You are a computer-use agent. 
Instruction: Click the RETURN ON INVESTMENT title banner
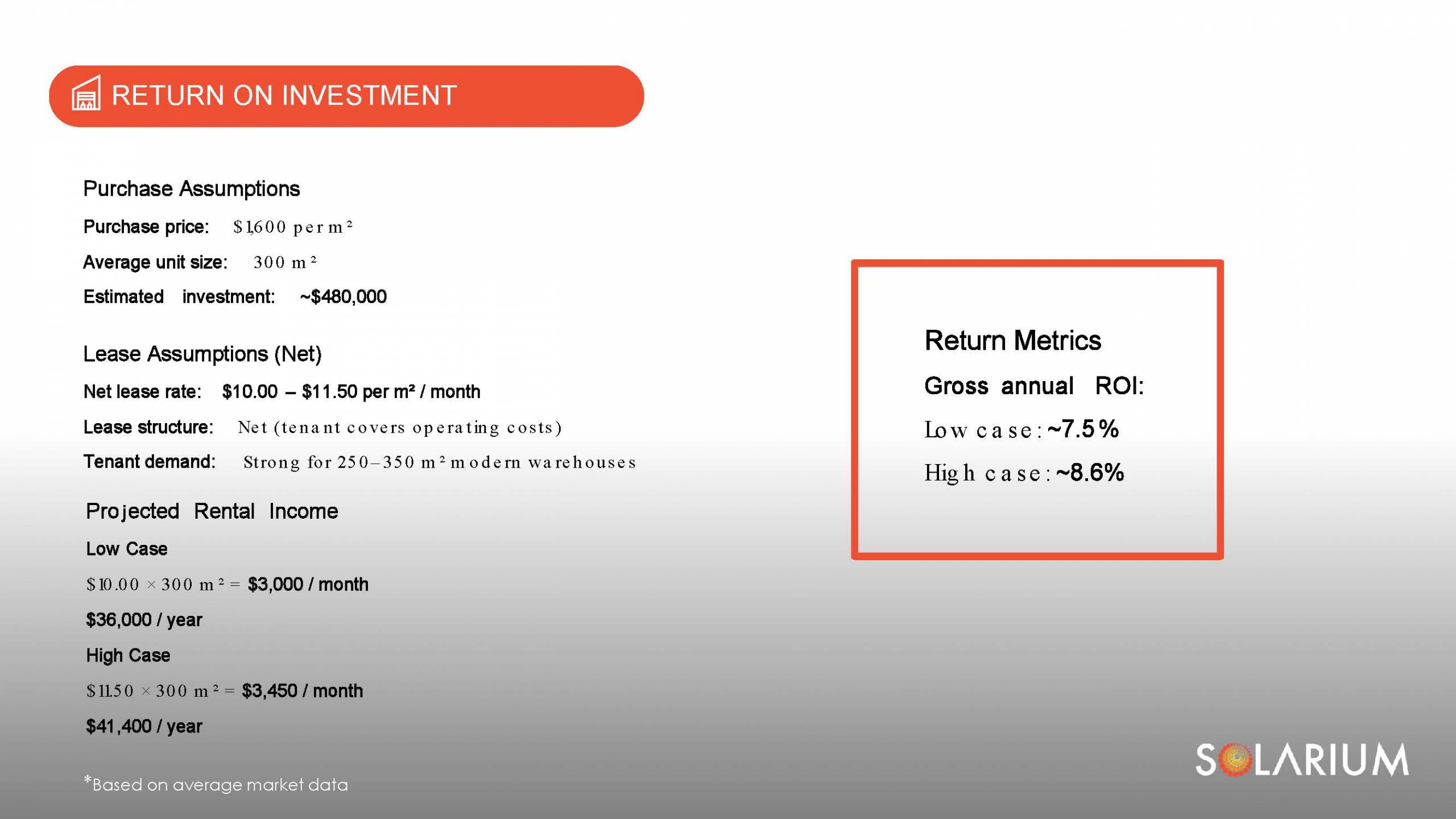coord(346,96)
